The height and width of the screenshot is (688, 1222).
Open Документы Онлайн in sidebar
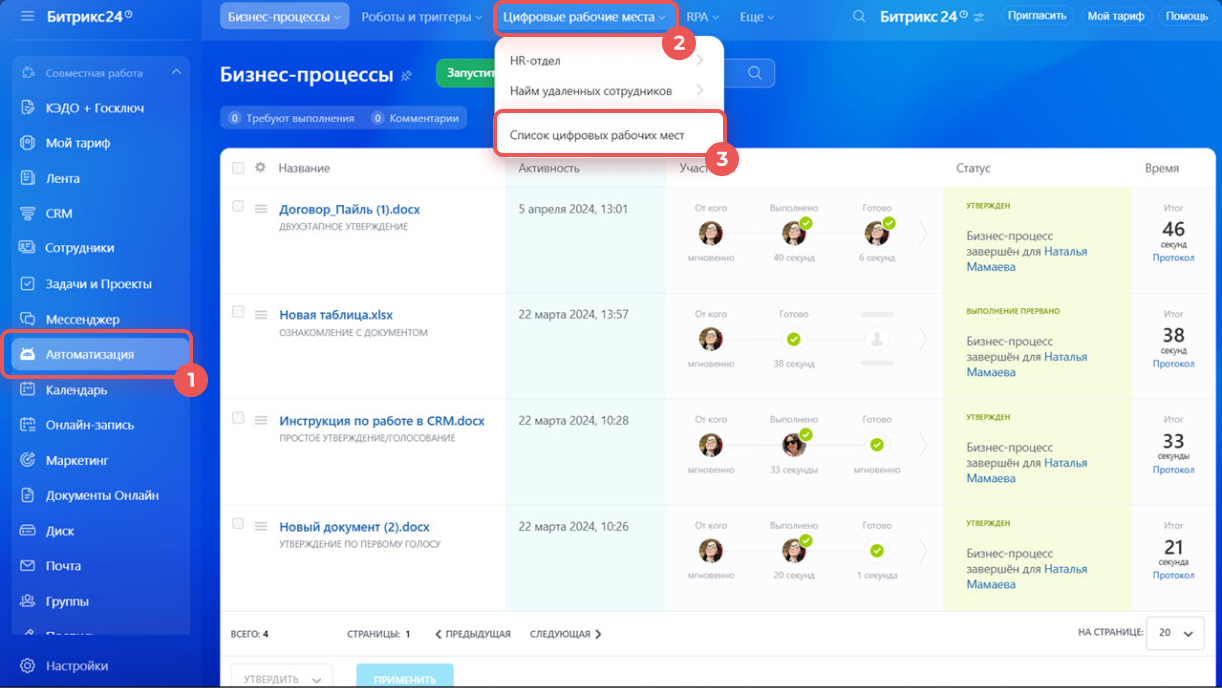[100, 495]
